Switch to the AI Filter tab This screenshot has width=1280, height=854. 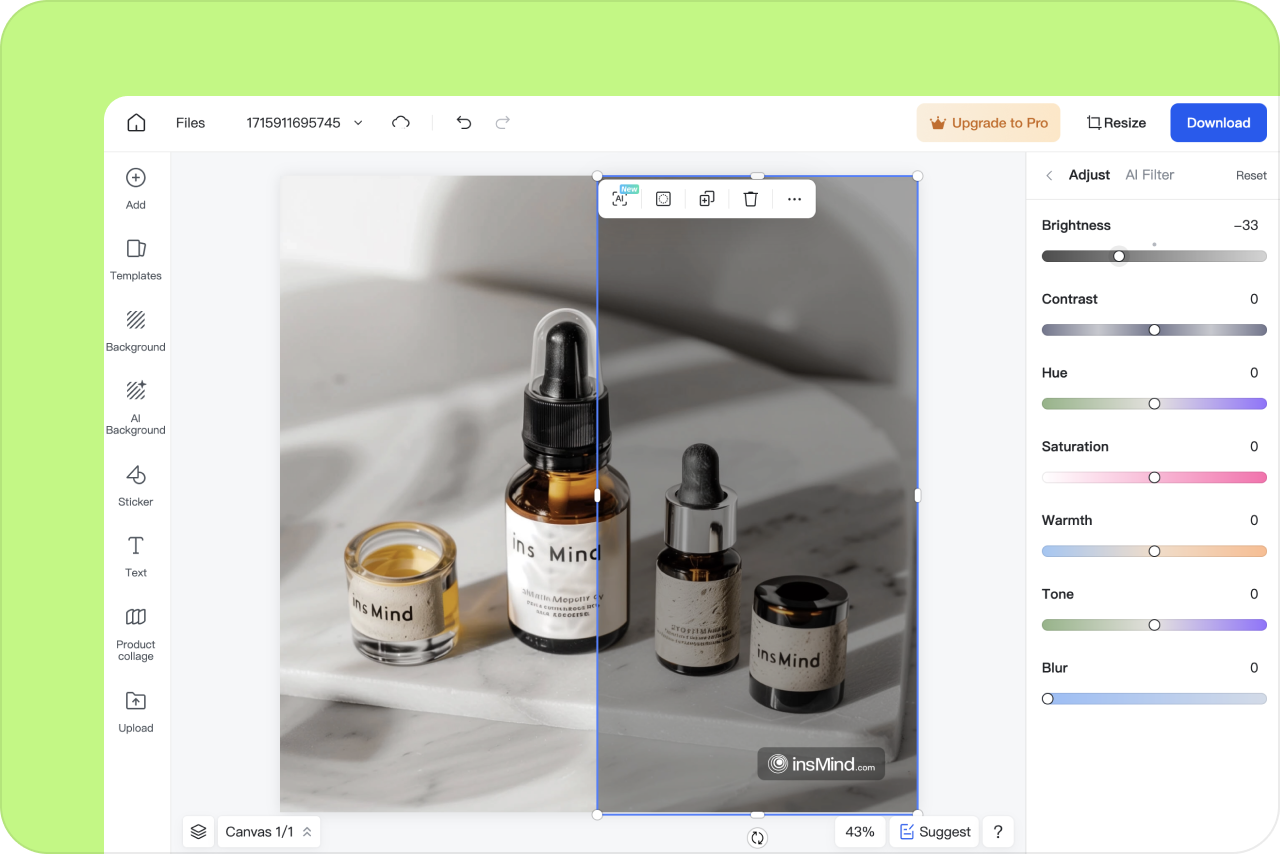coord(1150,175)
